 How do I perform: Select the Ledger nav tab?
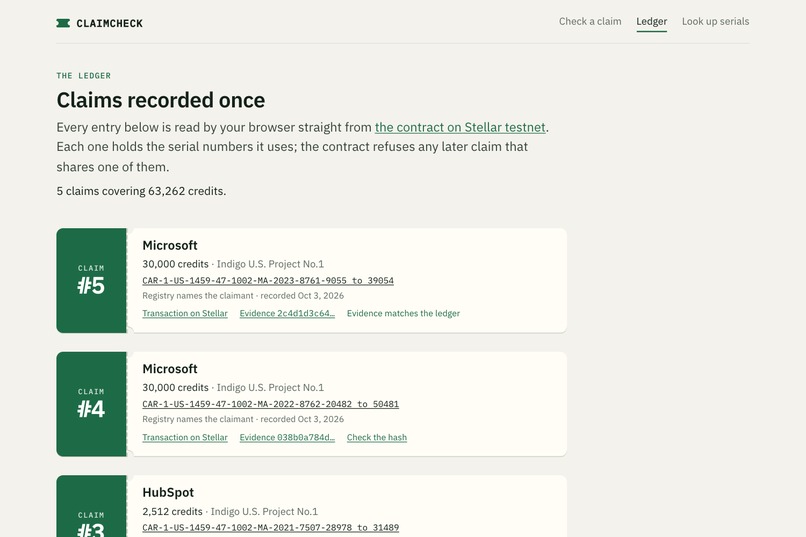pos(651,22)
